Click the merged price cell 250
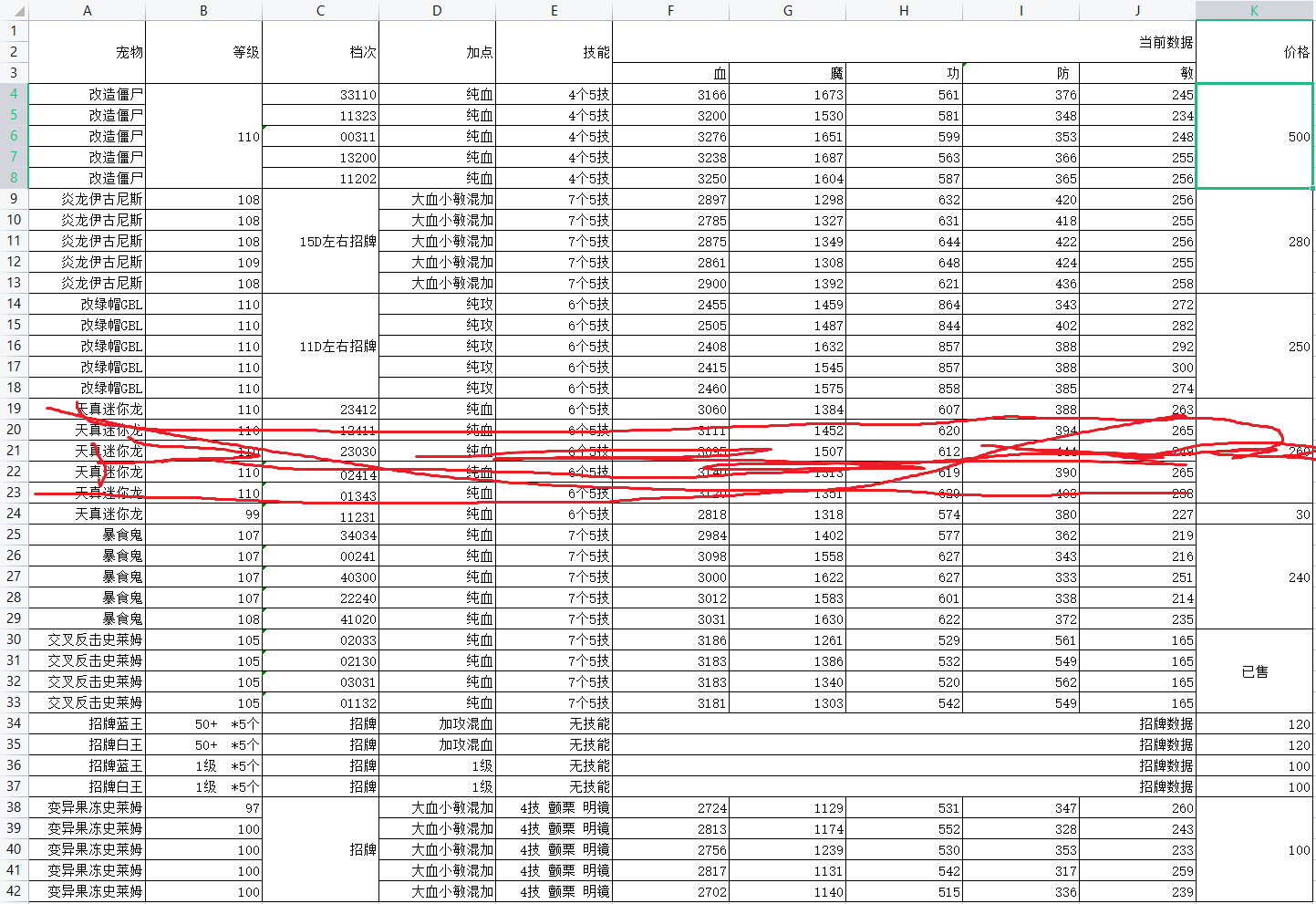Image resolution: width=1316 pixels, height=904 pixels. [x=1254, y=346]
